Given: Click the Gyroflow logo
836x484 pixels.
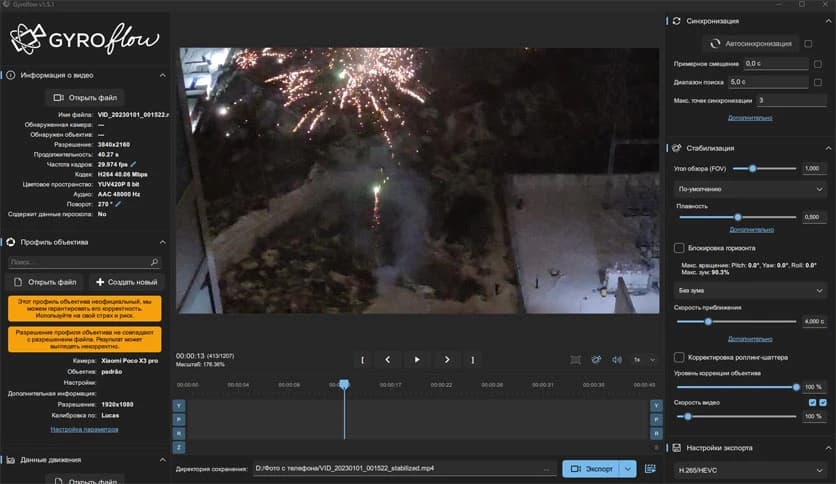Looking at the screenshot, I should coord(84,38).
